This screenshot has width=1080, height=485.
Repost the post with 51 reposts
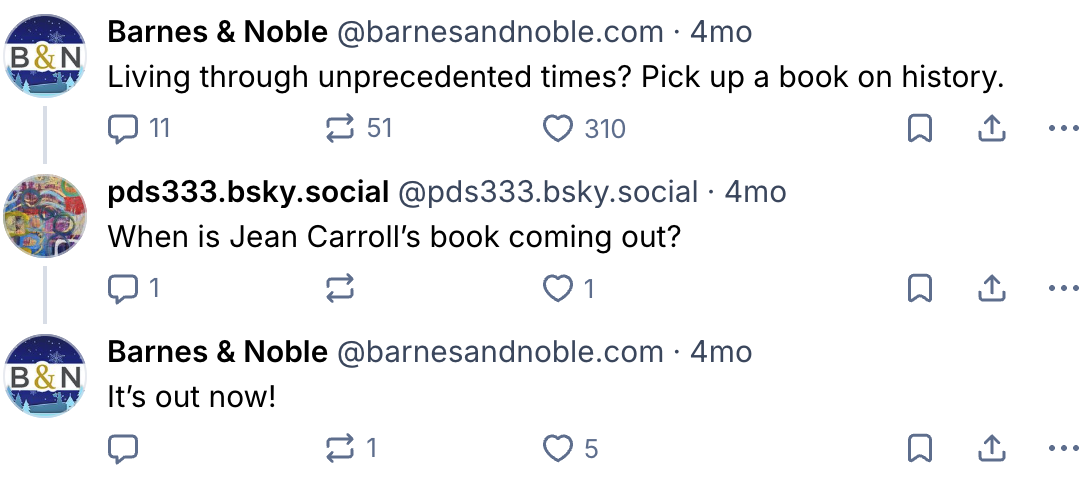pyautogui.click(x=342, y=129)
